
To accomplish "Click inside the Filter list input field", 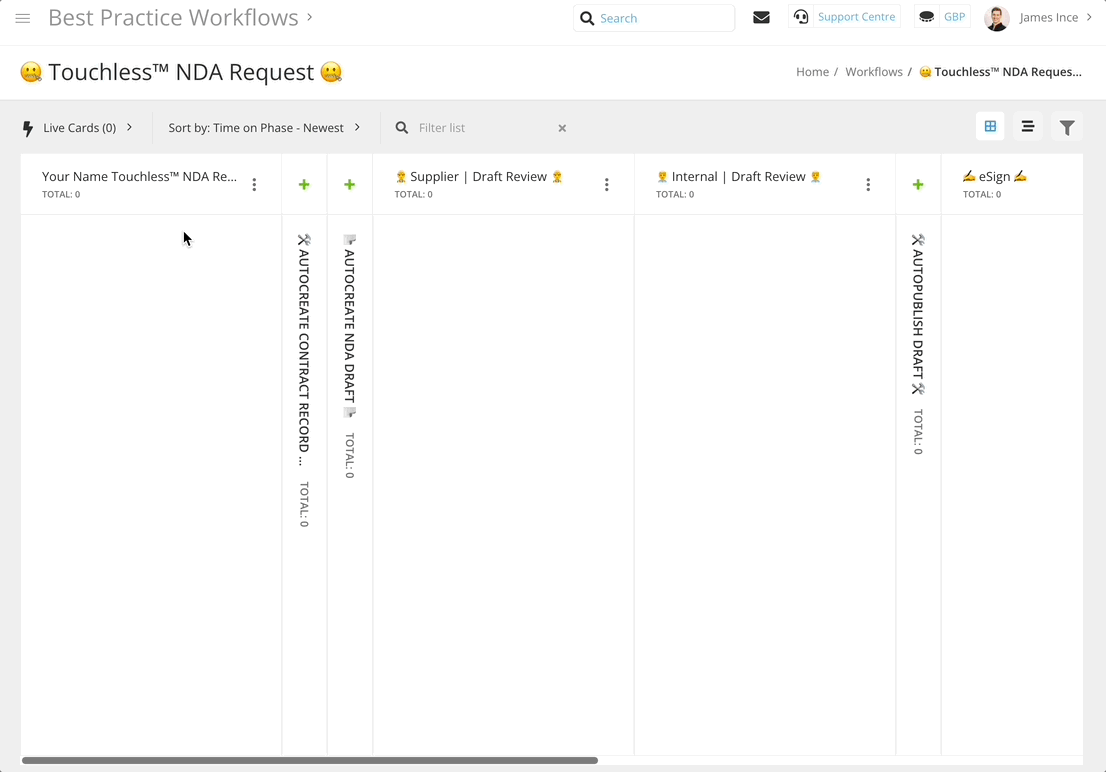I will 470,128.
